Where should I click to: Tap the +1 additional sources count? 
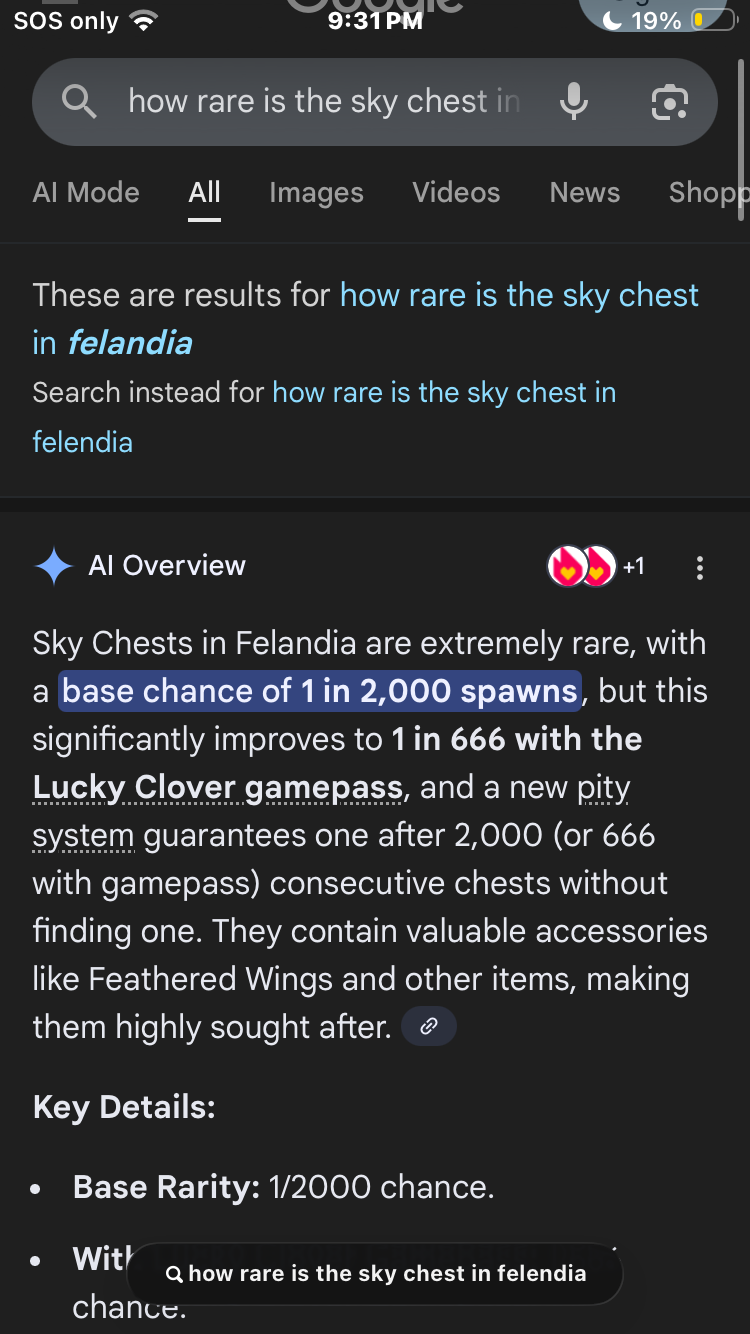click(x=634, y=567)
